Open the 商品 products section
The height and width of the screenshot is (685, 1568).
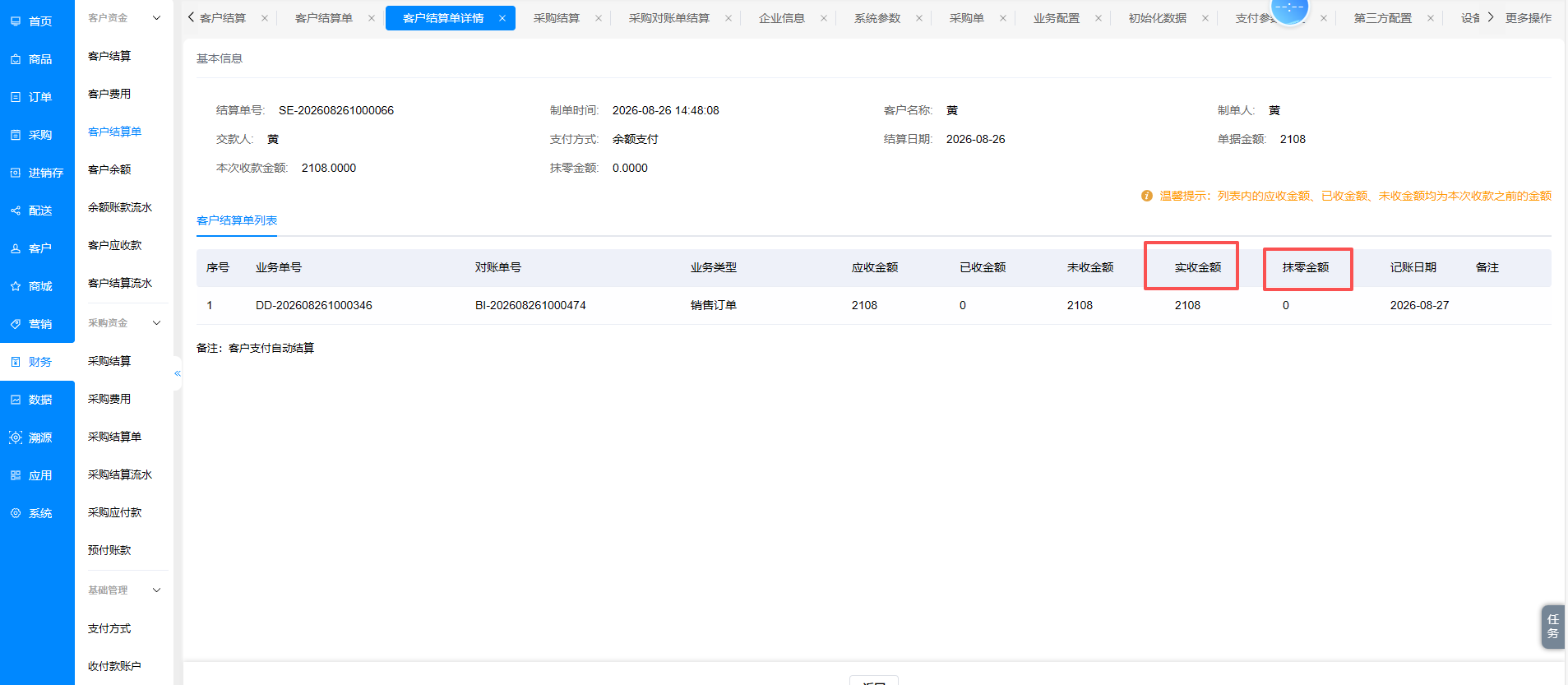(x=37, y=59)
